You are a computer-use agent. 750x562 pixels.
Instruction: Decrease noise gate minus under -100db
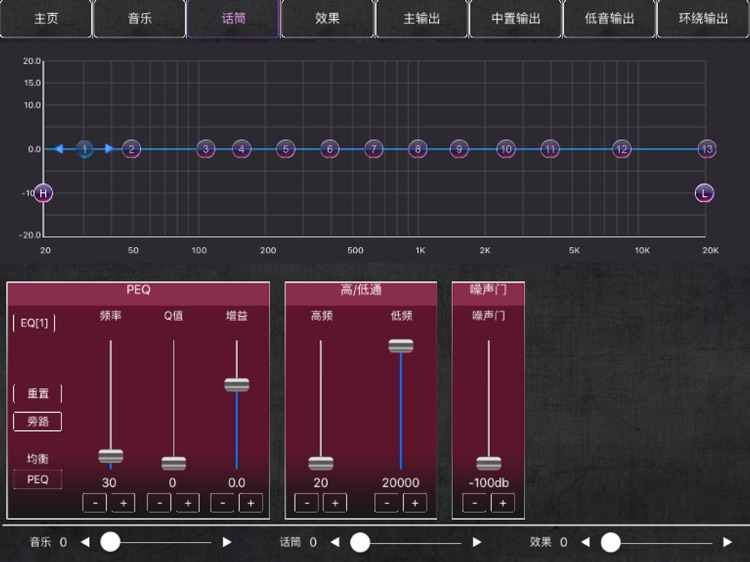coord(474,503)
